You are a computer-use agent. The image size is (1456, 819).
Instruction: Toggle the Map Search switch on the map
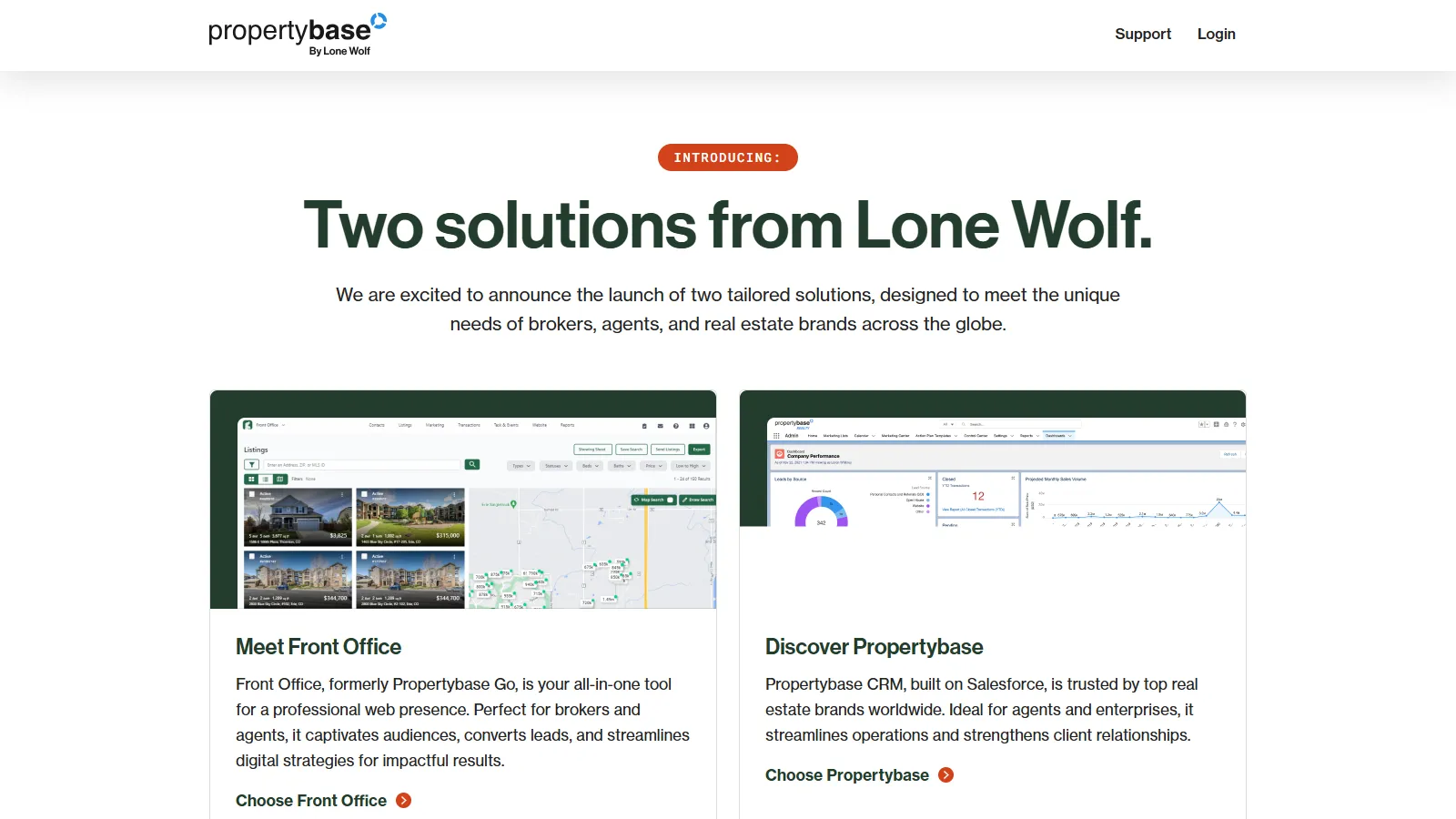(x=672, y=500)
